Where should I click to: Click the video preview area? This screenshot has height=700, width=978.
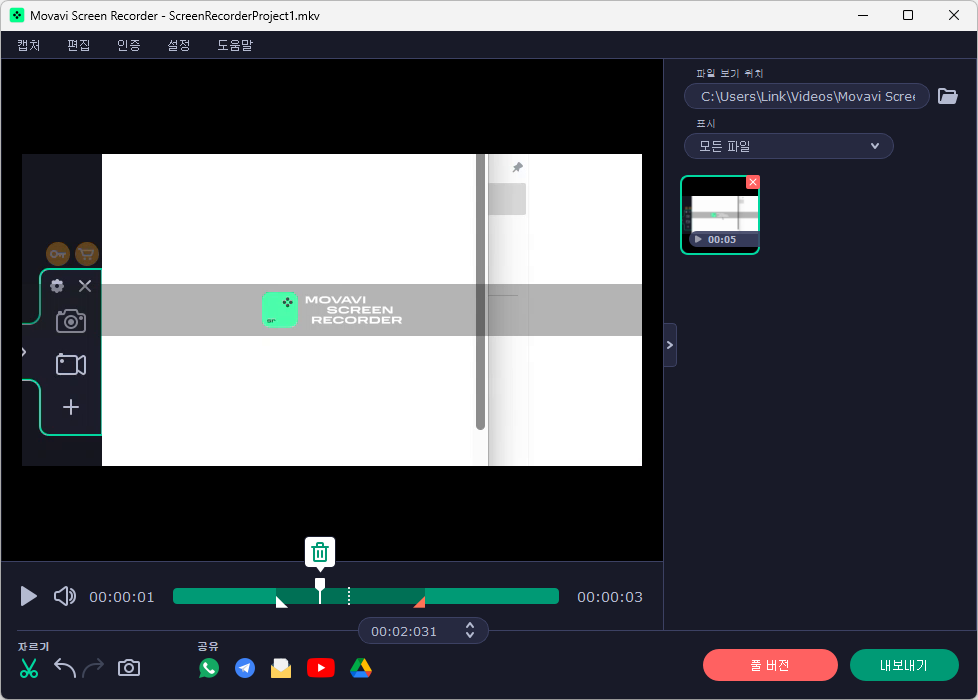pos(332,310)
